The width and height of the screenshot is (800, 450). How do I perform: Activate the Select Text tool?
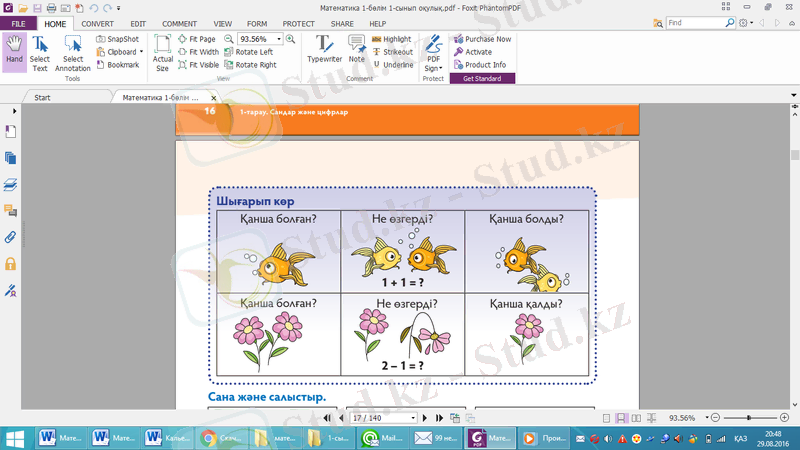pos(40,50)
